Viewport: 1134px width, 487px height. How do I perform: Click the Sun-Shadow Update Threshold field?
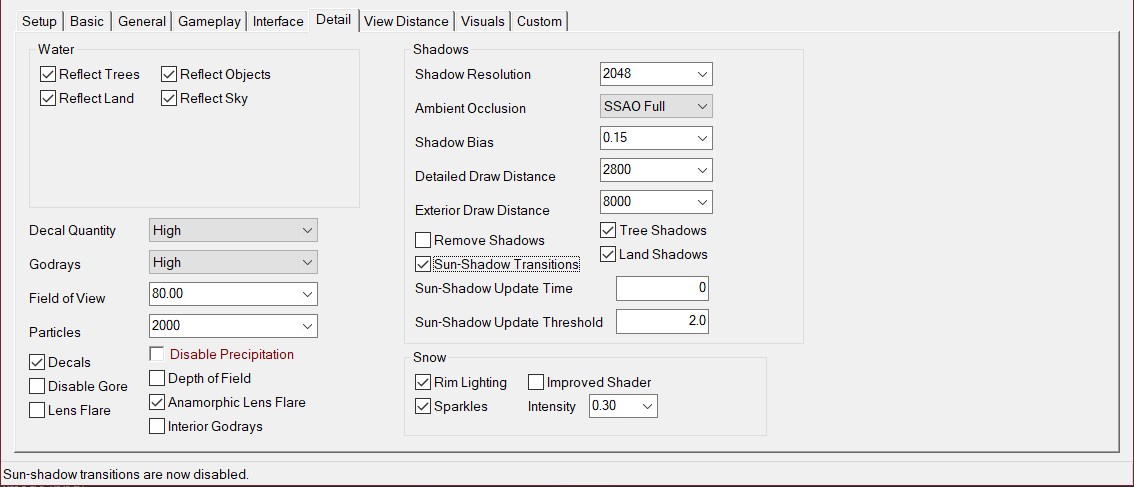(662, 322)
